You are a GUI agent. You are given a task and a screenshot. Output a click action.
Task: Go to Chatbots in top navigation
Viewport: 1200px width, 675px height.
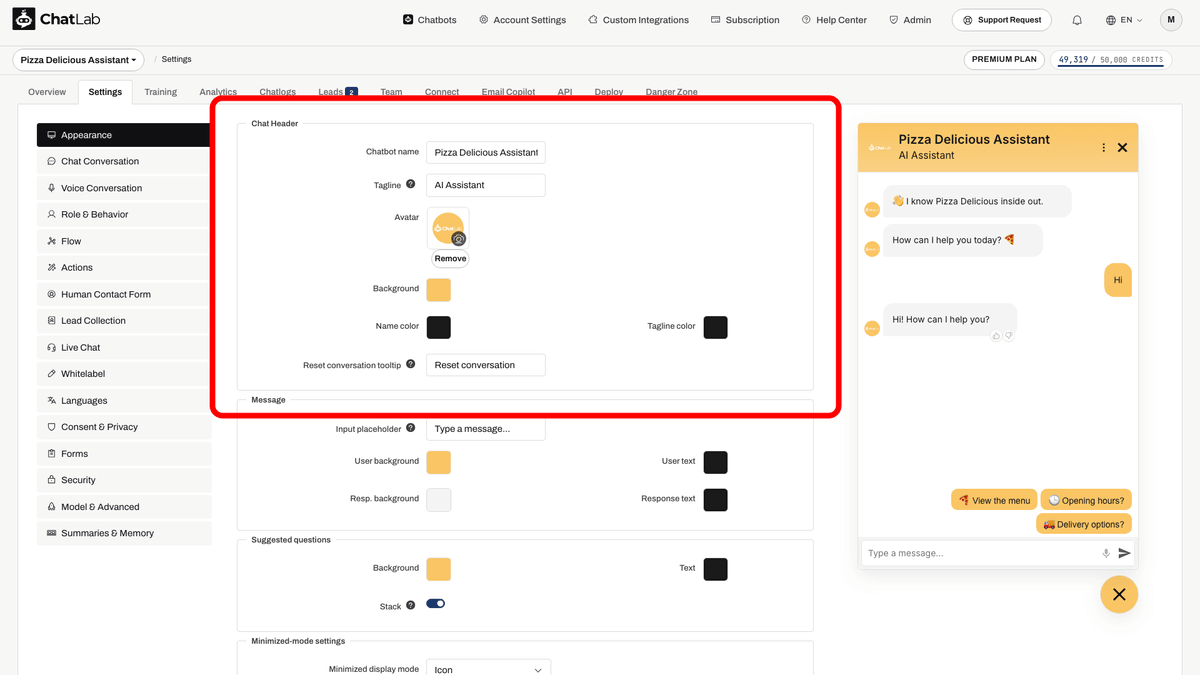[x=430, y=20]
